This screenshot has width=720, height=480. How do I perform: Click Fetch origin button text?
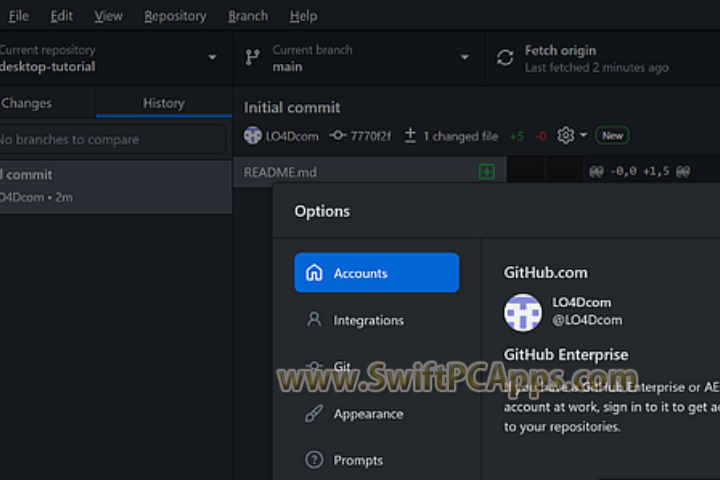click(560, 51)
